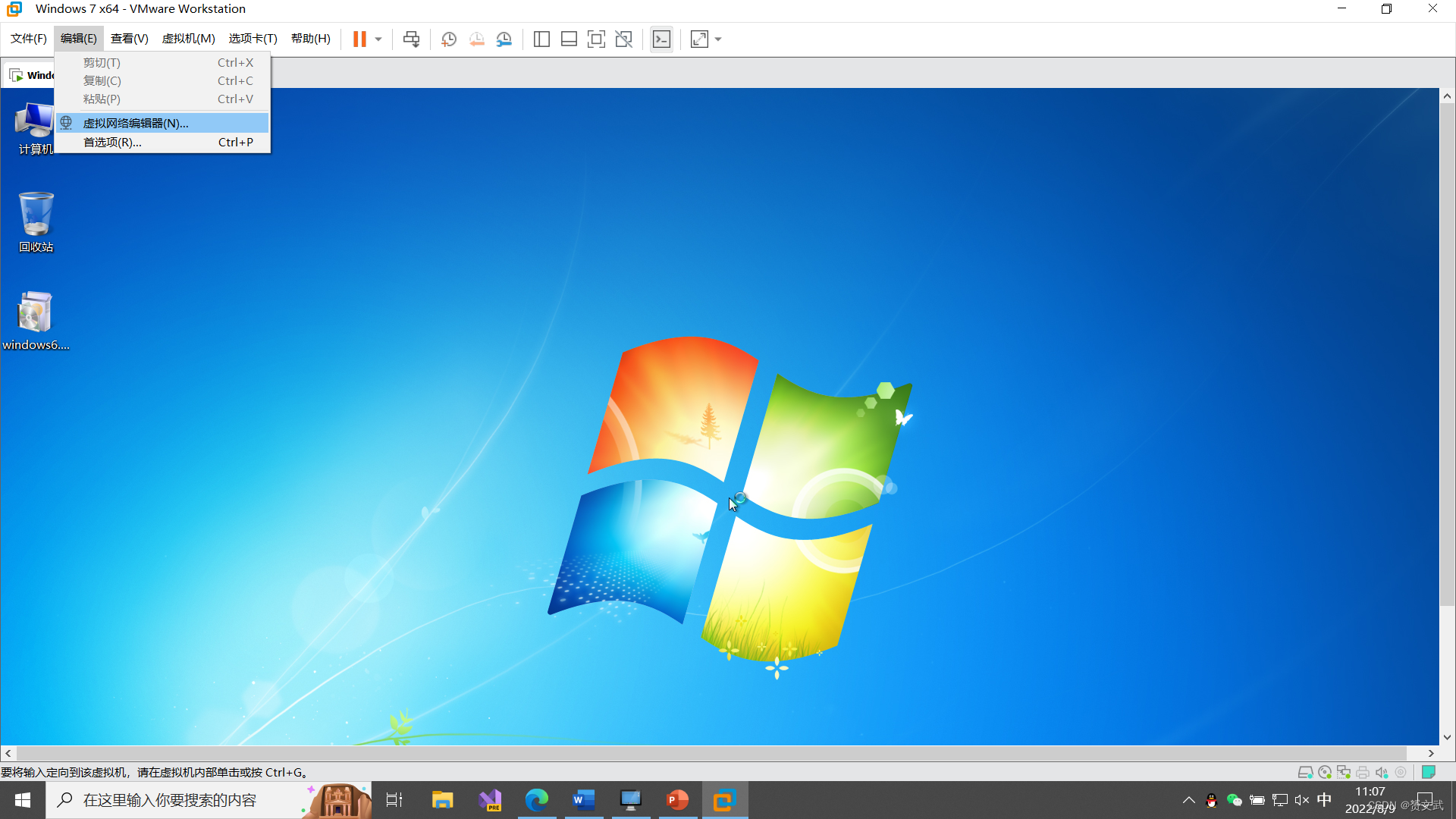This screenshot has width=1456, height=819.
Task: Open the notification center icon
Action: click(1425, 800)
